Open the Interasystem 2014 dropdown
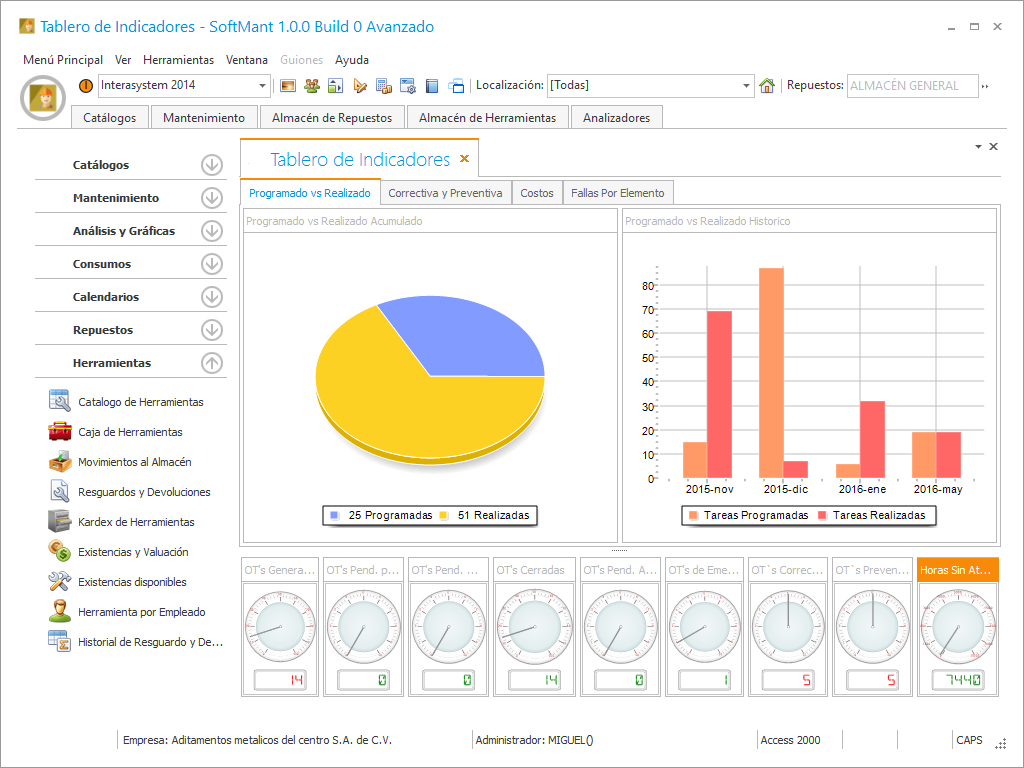This screenshot has height=768, width=1024. (x=263, y=86)
